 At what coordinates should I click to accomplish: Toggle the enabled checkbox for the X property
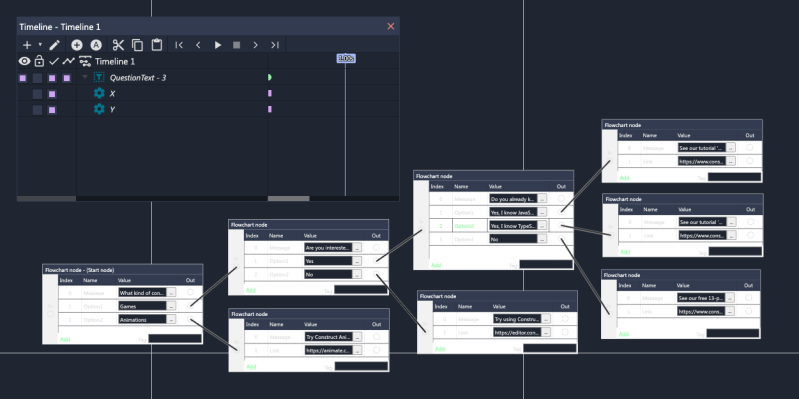click(x=52, y=94)
